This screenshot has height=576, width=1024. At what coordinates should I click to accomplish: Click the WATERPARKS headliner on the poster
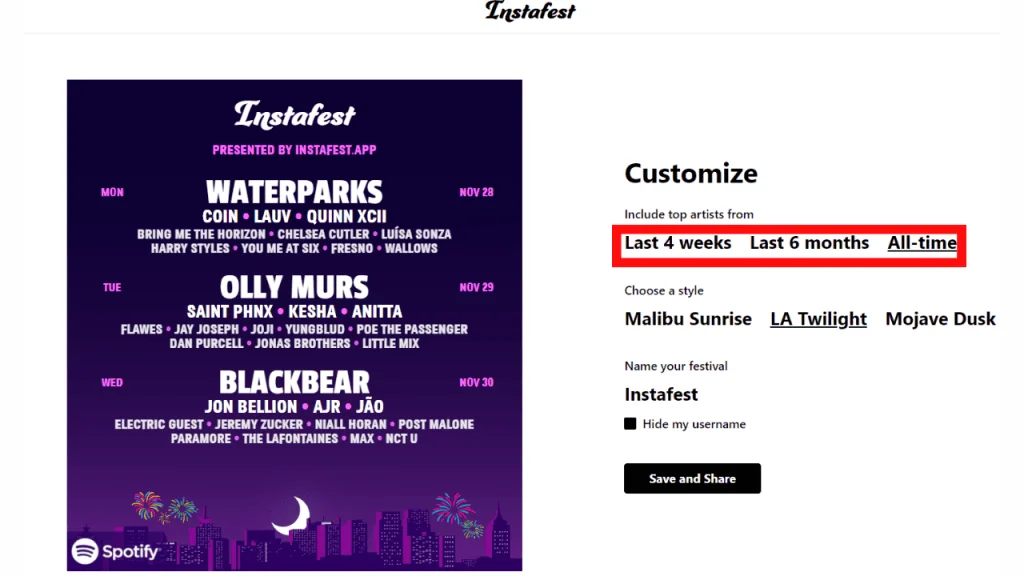click(x=294, y=192)
